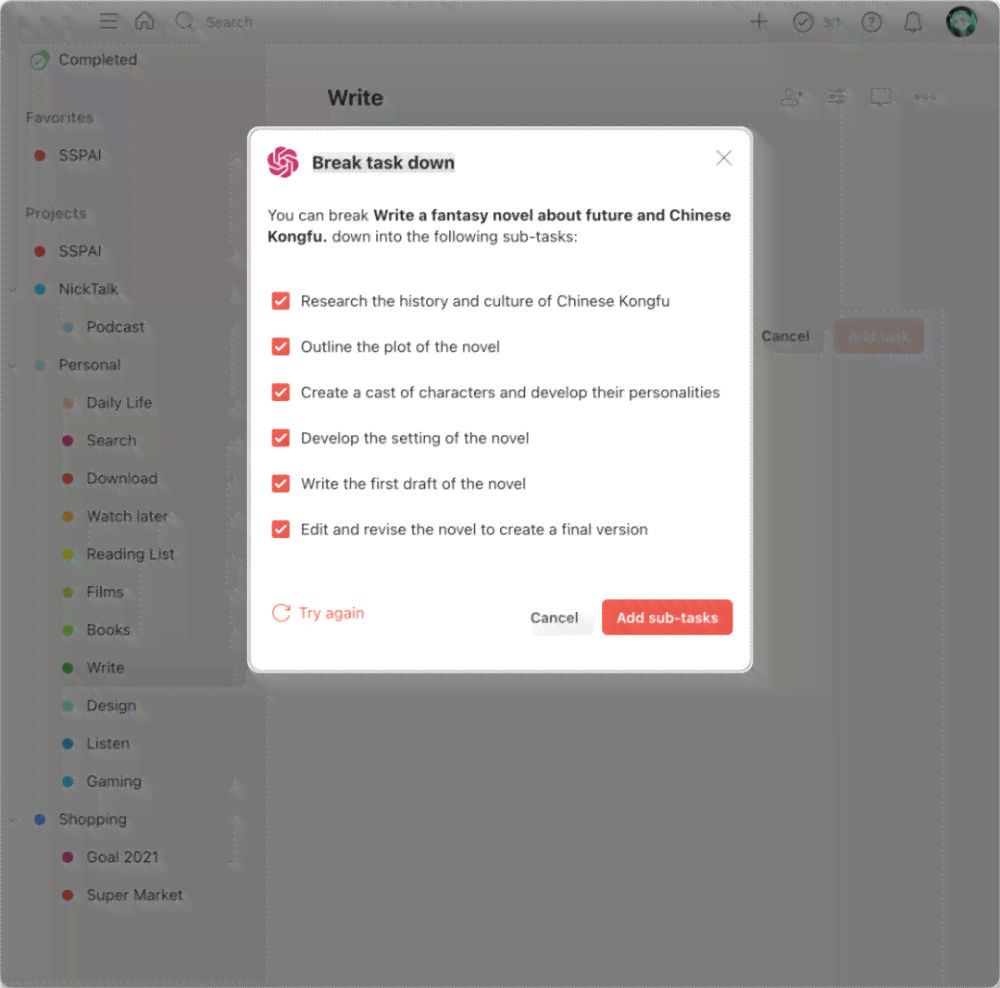The image size is (1000, 988).
Task: Open the Podcast project in sidebar
Action: [115, 327]
